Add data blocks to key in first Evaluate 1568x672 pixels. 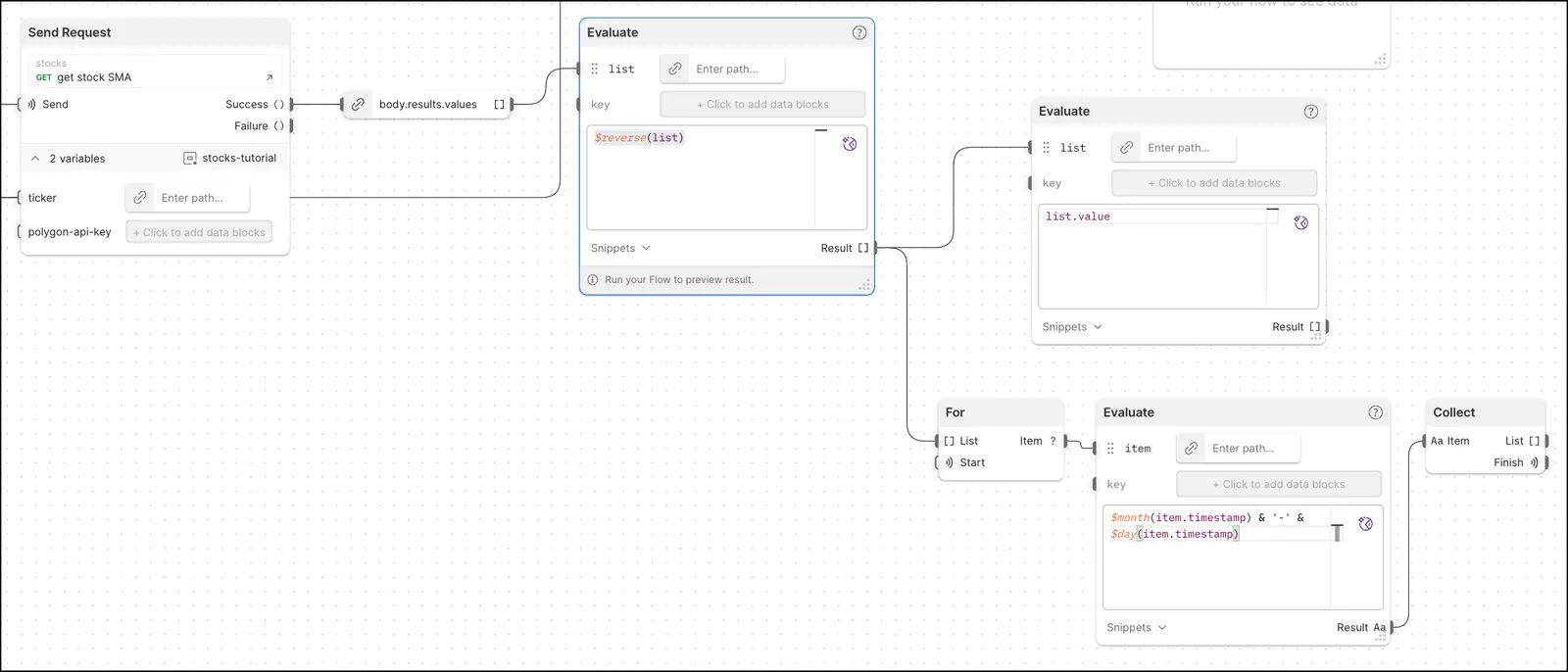[x=762, y=104]
